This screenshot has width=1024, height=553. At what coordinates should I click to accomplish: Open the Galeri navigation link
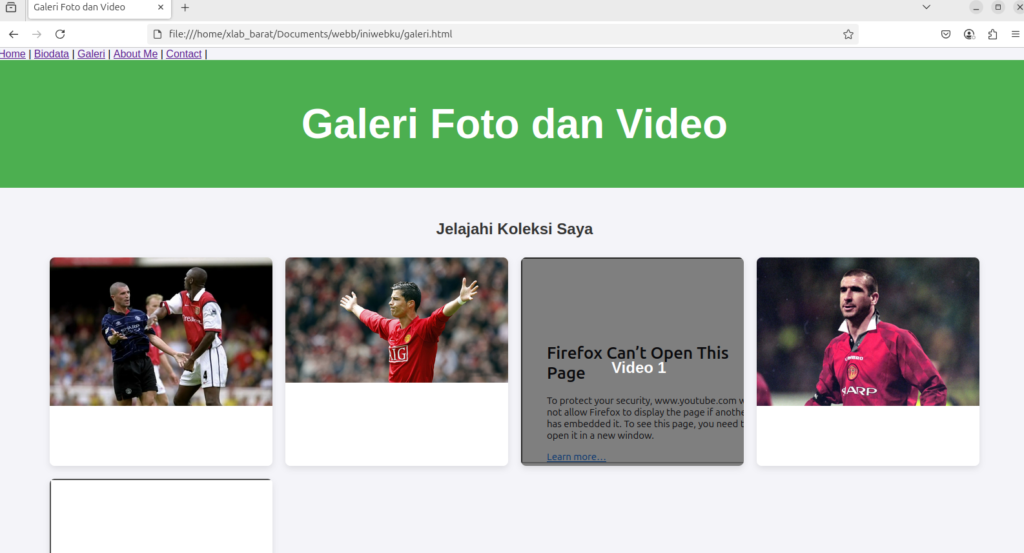coord(91,54)
